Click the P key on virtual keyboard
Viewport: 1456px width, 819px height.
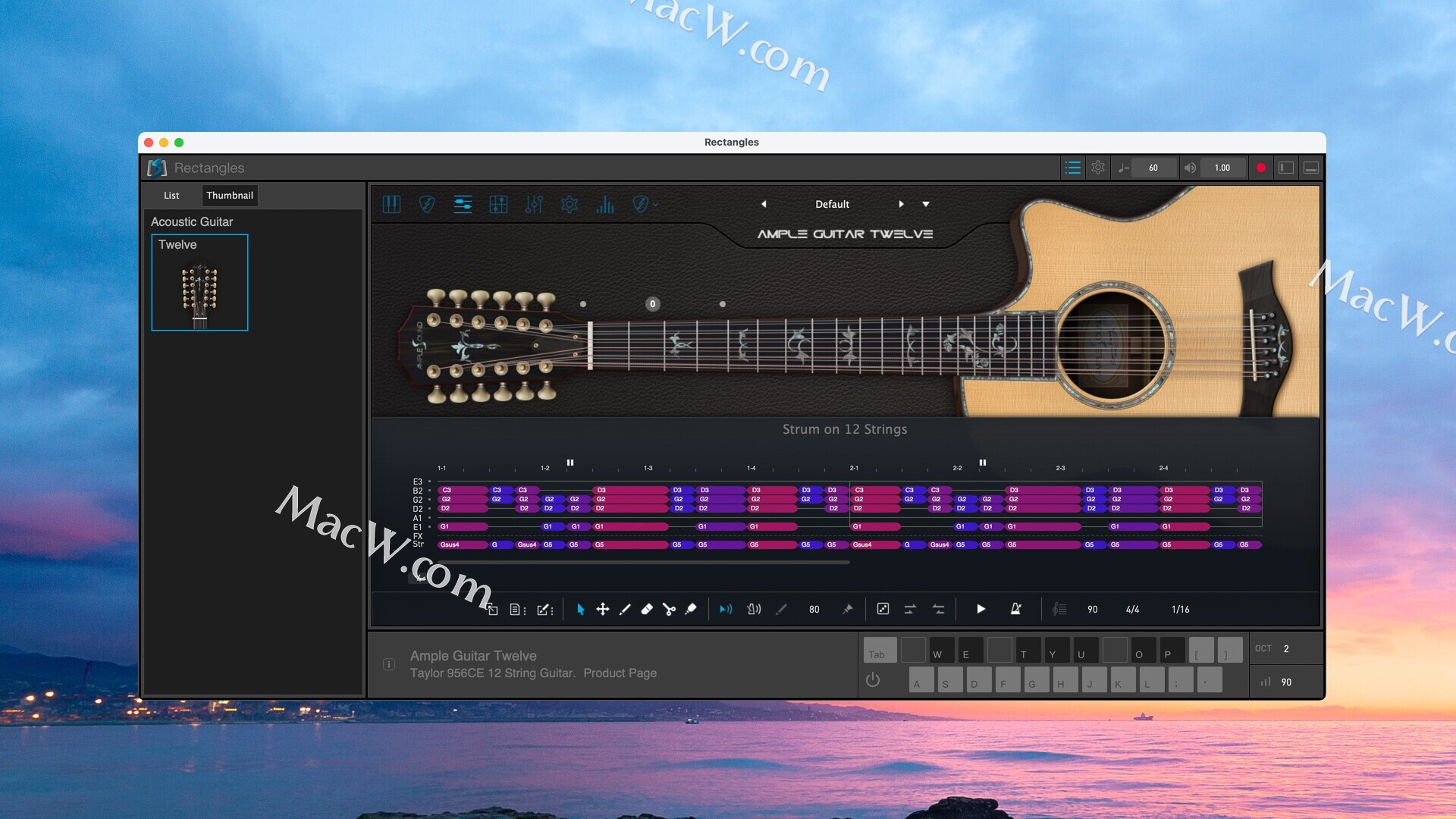1172,650
